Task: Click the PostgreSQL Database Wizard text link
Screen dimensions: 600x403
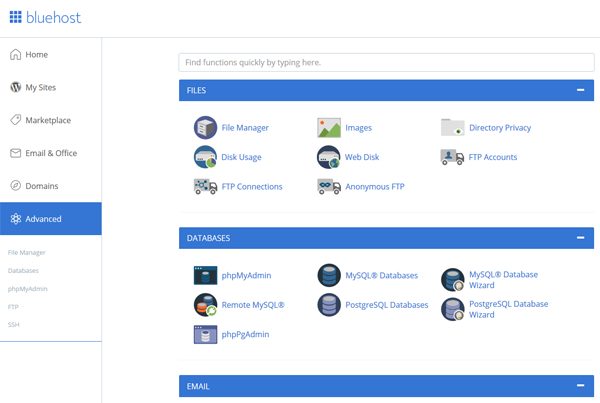Action: tap(509, 309)
